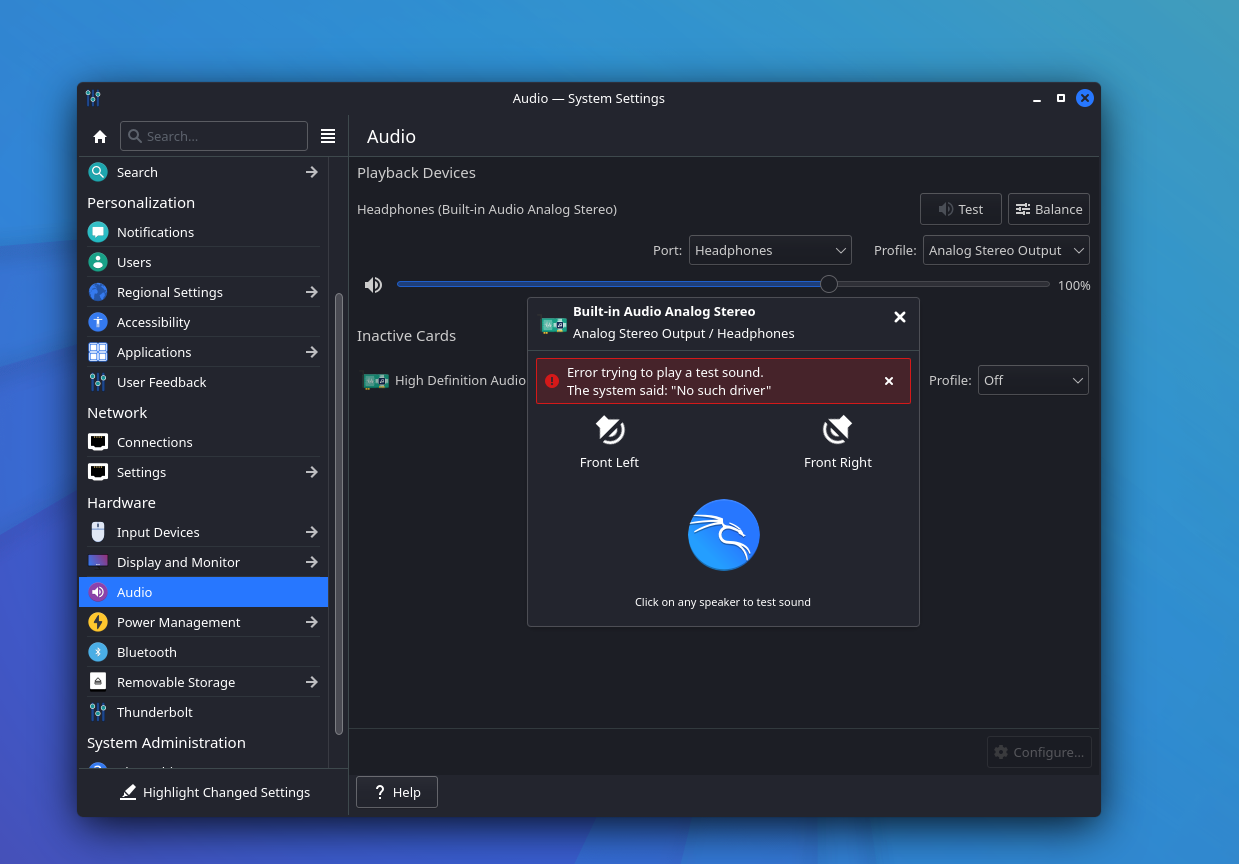Image resolution: width=1239 pixels, height=864 pixels.
Task: Click the Kali dragon logo in the popup
Action: [x=723, y=535]
